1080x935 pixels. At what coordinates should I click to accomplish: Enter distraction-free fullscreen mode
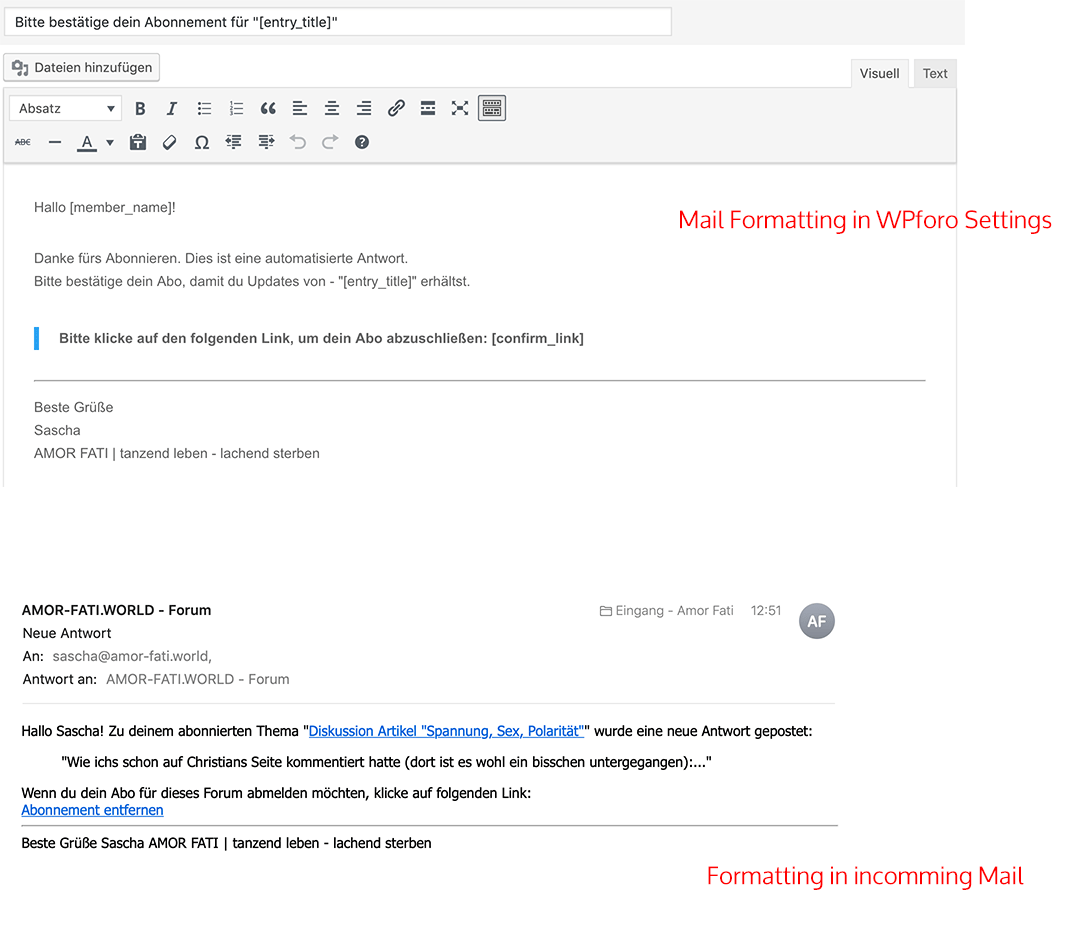(x=459, y=108)
